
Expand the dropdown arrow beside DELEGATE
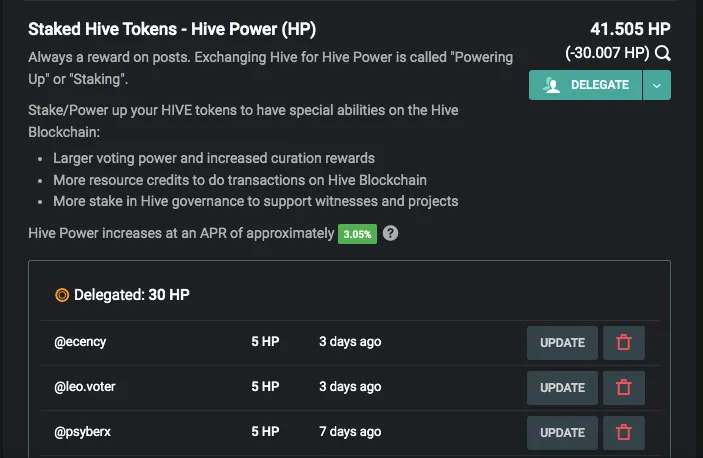657,85
